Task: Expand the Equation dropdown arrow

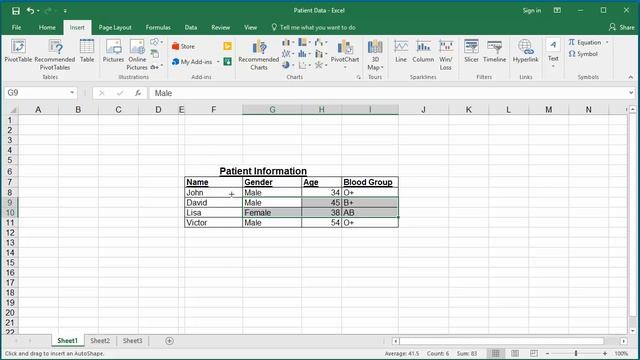Action: (607, 42)
